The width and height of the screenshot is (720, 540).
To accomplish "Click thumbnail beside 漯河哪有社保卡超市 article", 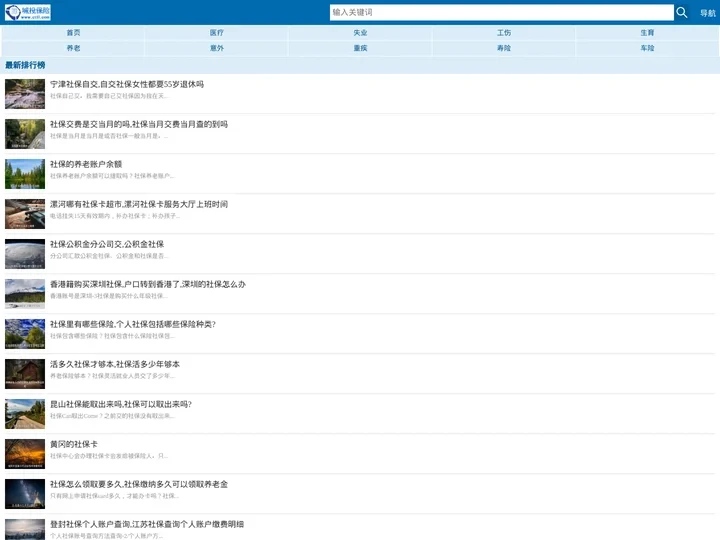I will click(25, 214).
